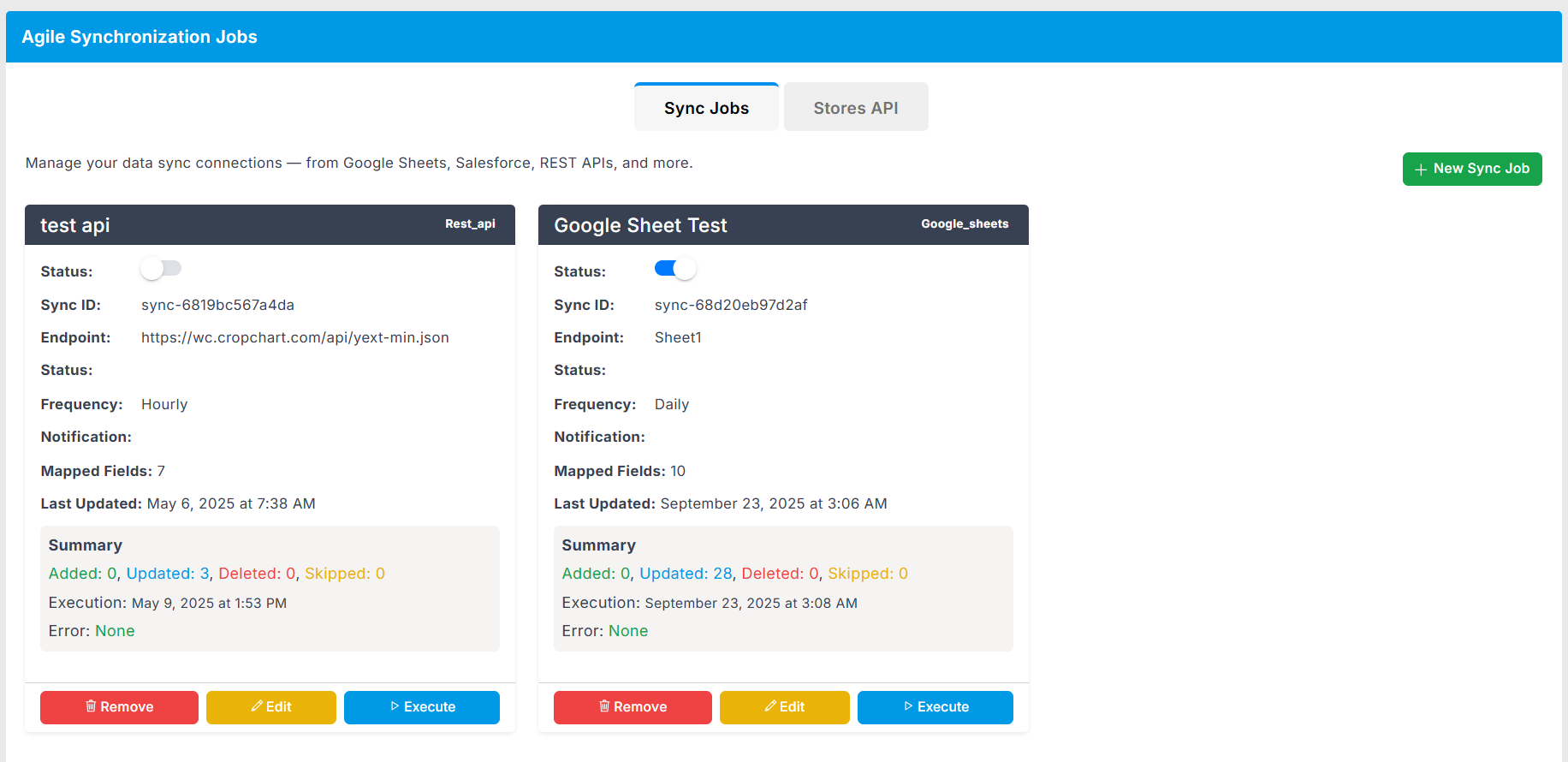Click the Agile Synchronization Jobs page heading
Viewport: 1568px width, 762px height.
[x=140, y=37]
